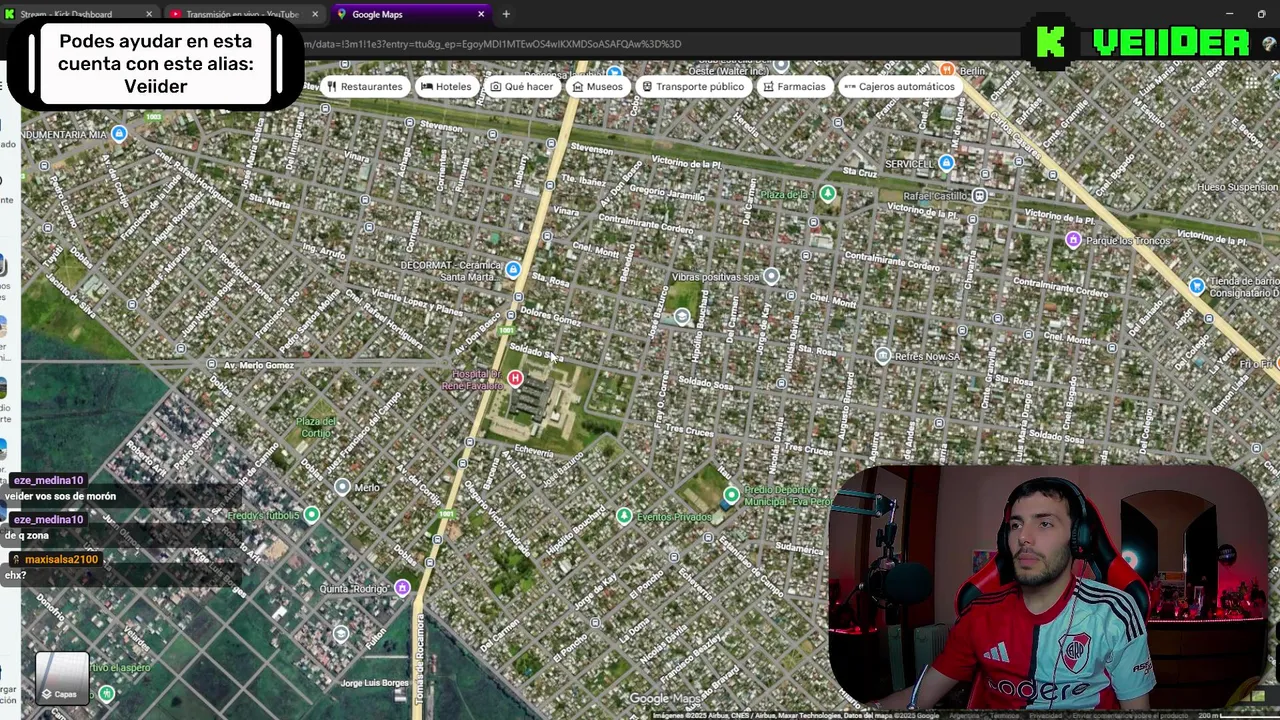Select the Tienda de barrio shop pin
The image size is (1280, 720).
click(x=1197, y=286)
